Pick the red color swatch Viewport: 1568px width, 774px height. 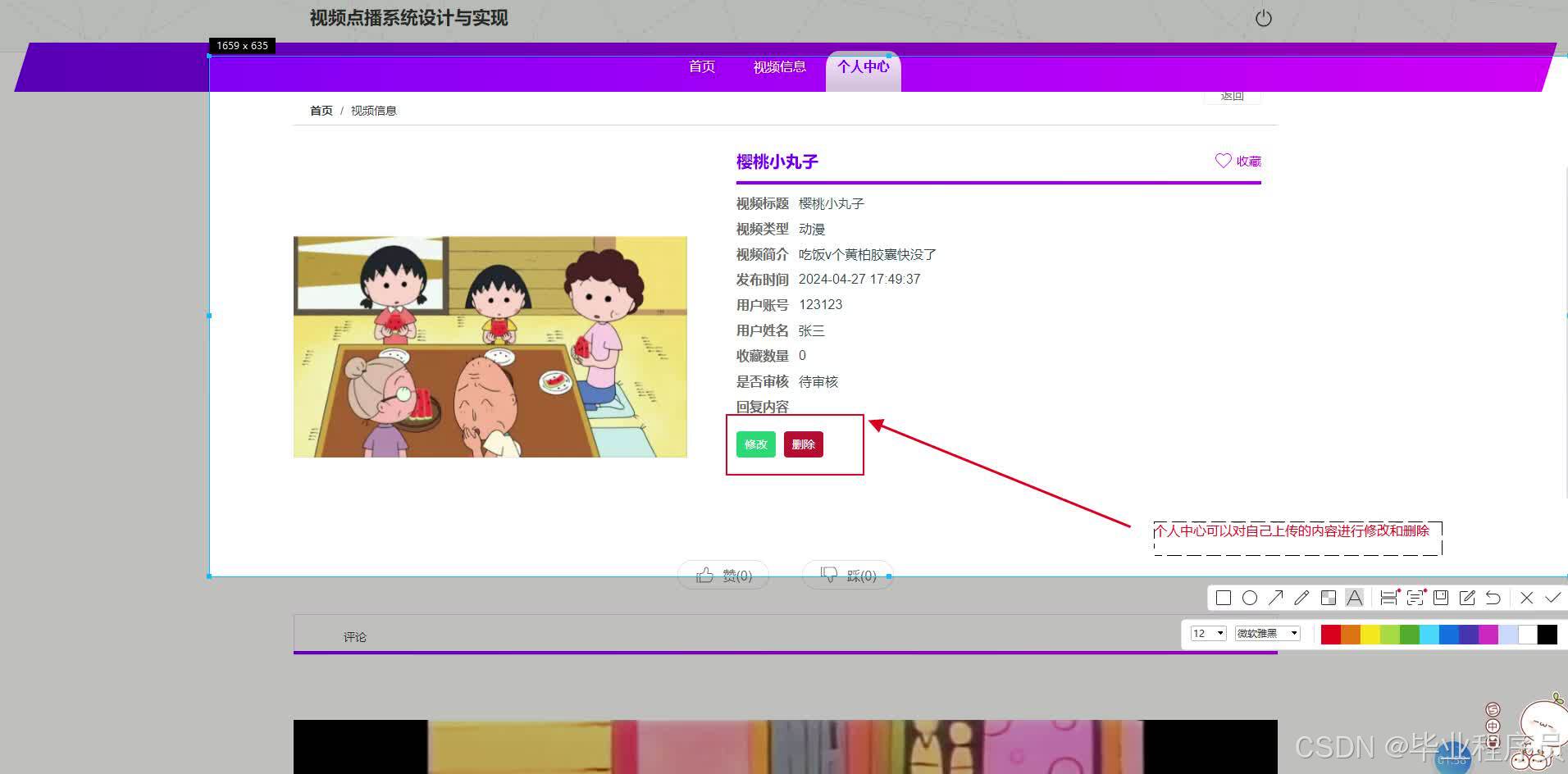(x=1331, y=634)
